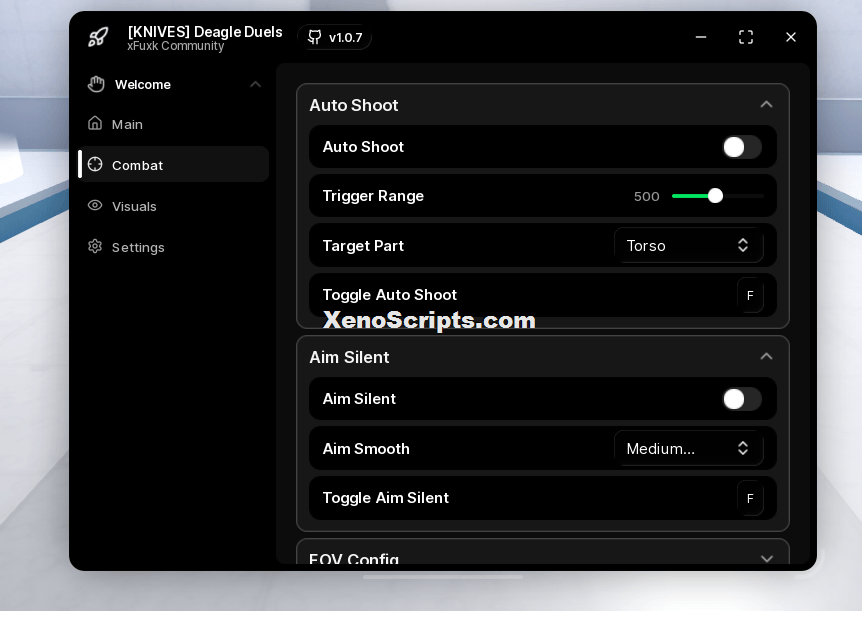Enable the Aim Silent toggle

pos(742,399)
